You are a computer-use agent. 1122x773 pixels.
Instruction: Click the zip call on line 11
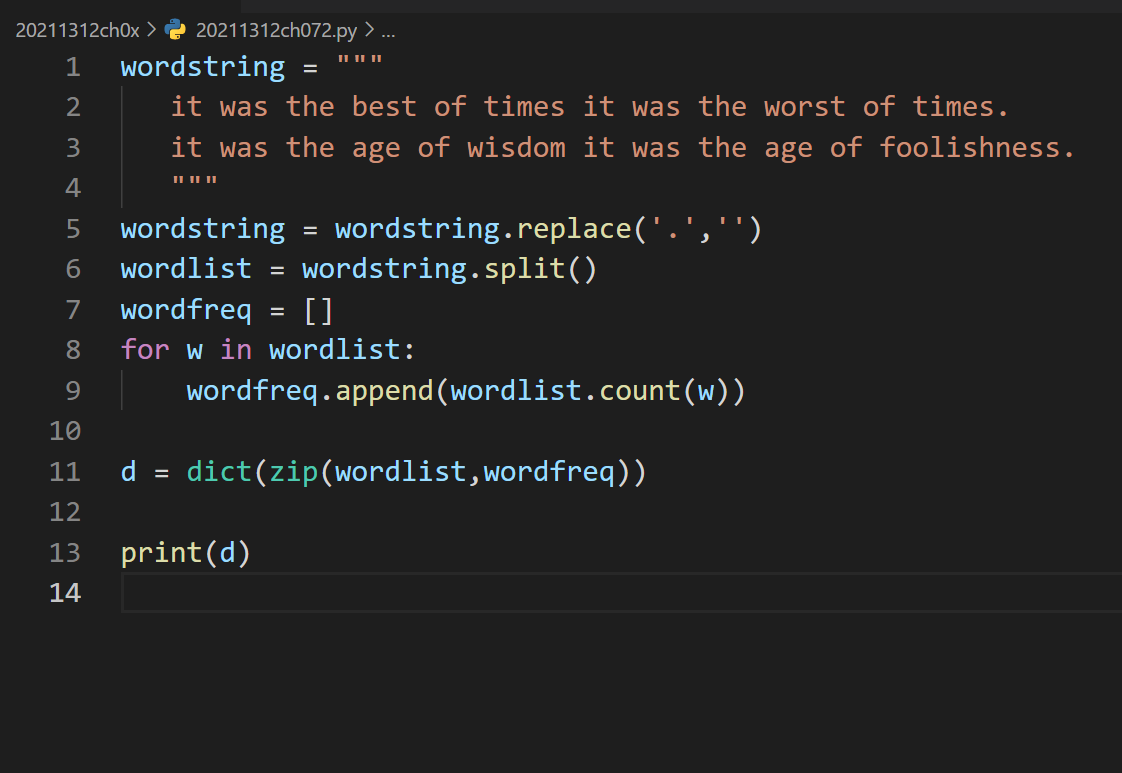[294, 472]
